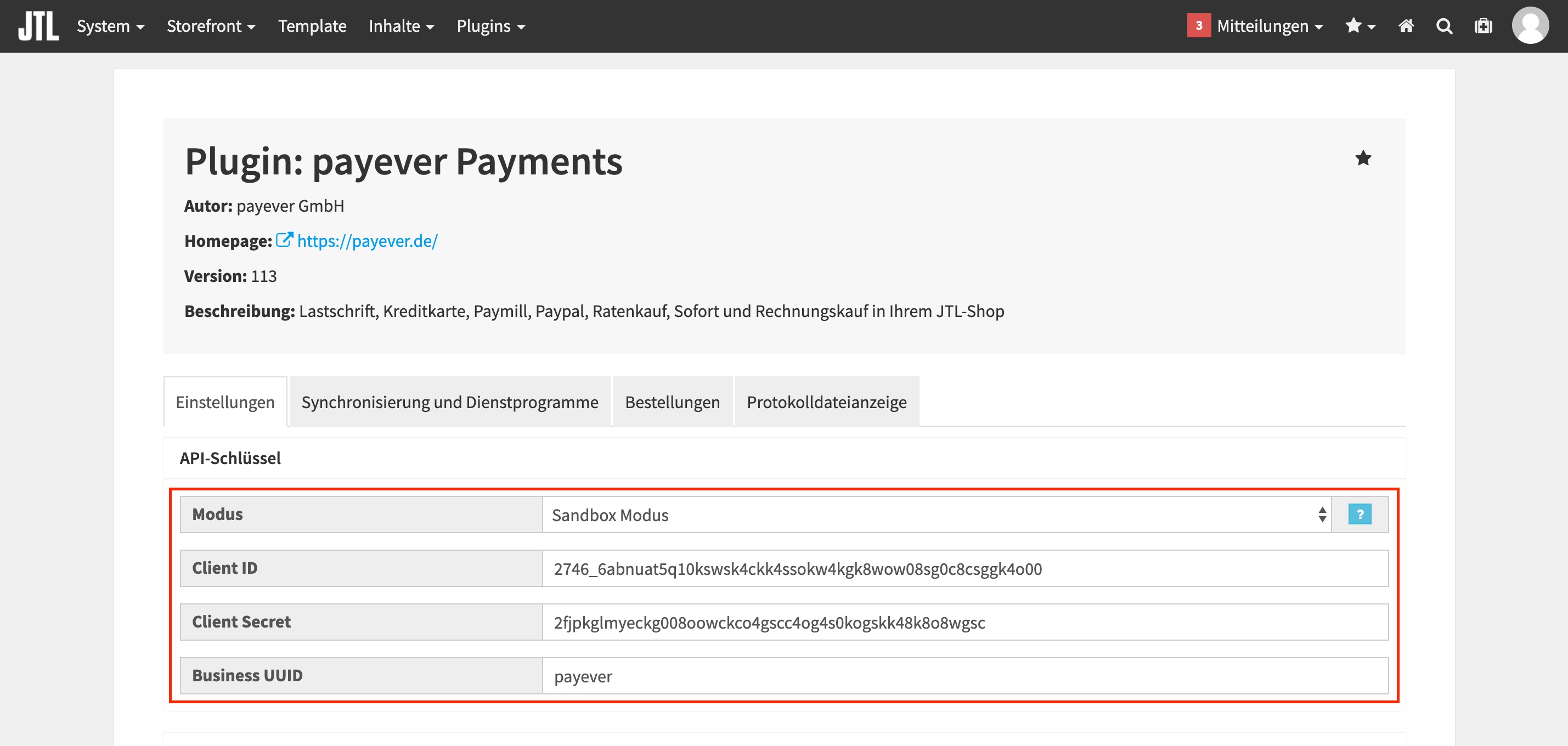1568x746 pixels.
Task: Click the 'Plugin: payever Payments' title
Action: point(404,161)
